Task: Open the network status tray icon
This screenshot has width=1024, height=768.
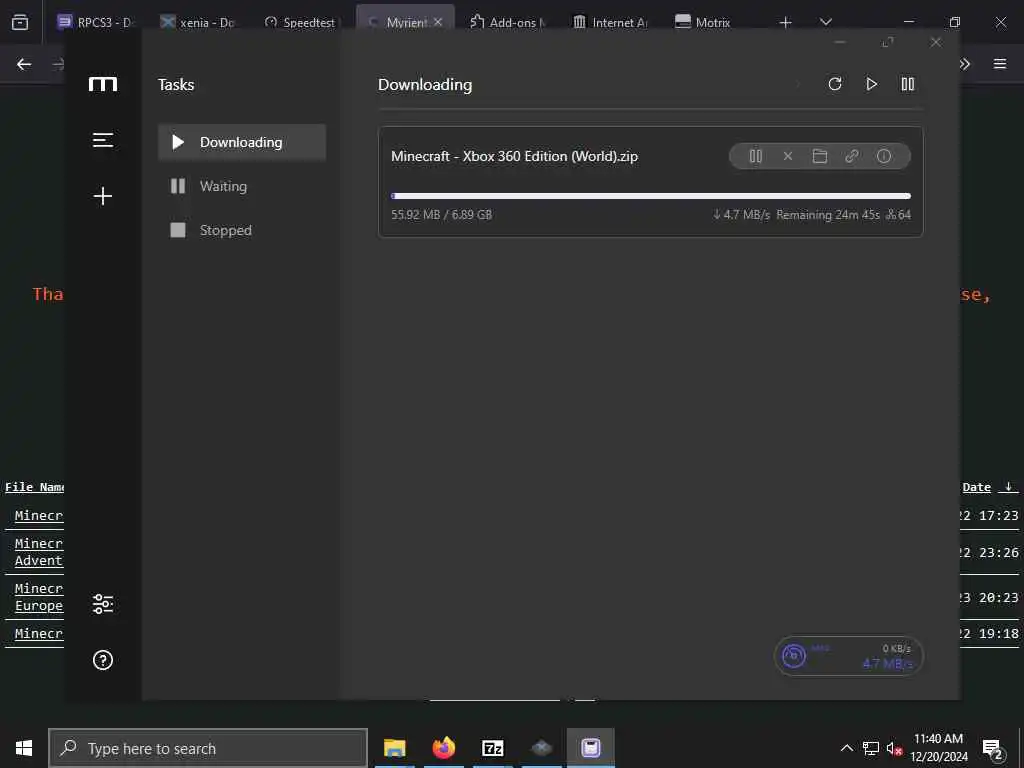Action: click(x=871, y=748)
